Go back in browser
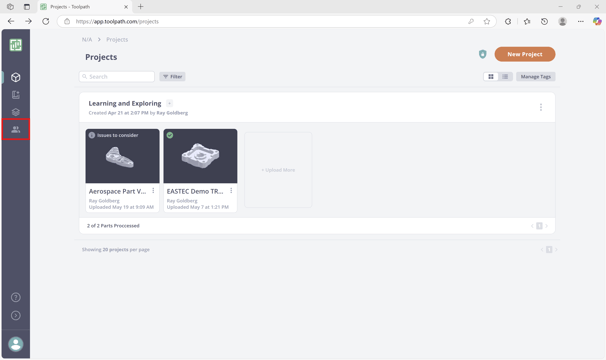Image resolution: width=606 pixels, height=360 pixels. click(11, 21)
